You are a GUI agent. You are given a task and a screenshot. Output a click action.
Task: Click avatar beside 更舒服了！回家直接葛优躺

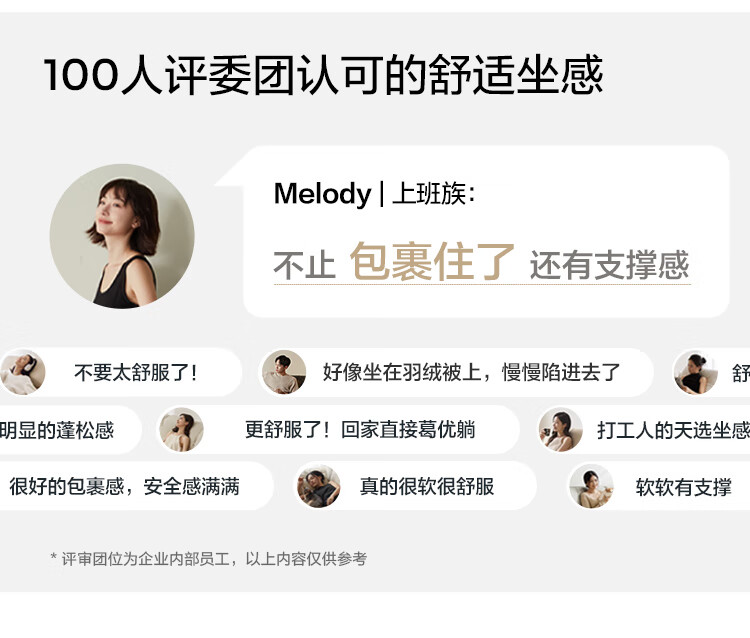pos(181,429)
